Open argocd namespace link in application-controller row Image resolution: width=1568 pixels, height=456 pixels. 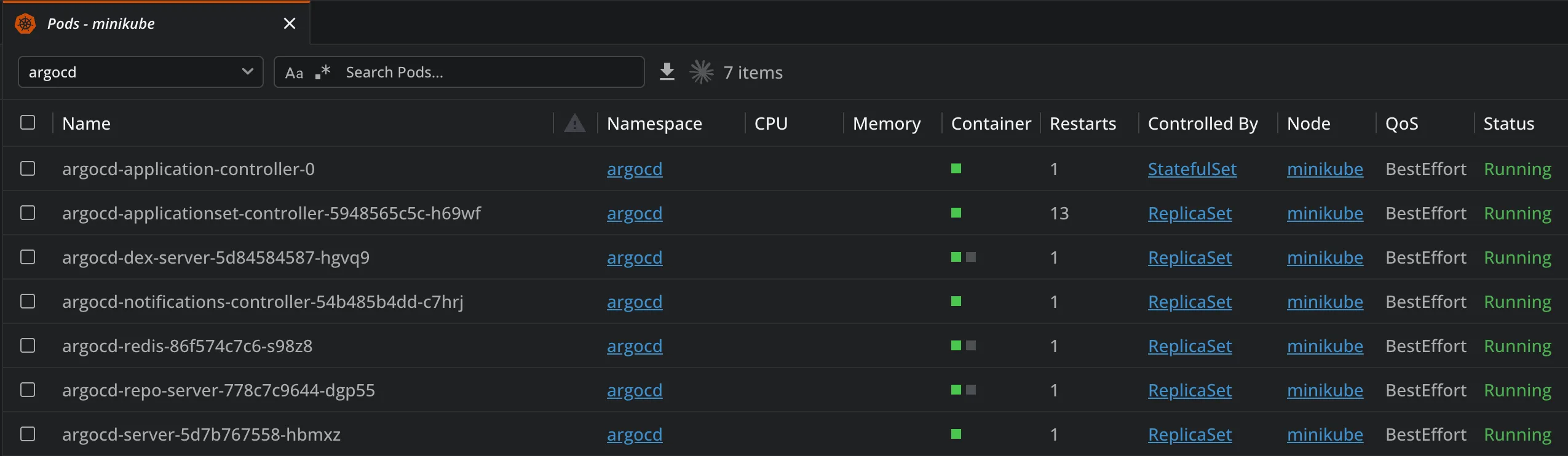coord(635,169)
